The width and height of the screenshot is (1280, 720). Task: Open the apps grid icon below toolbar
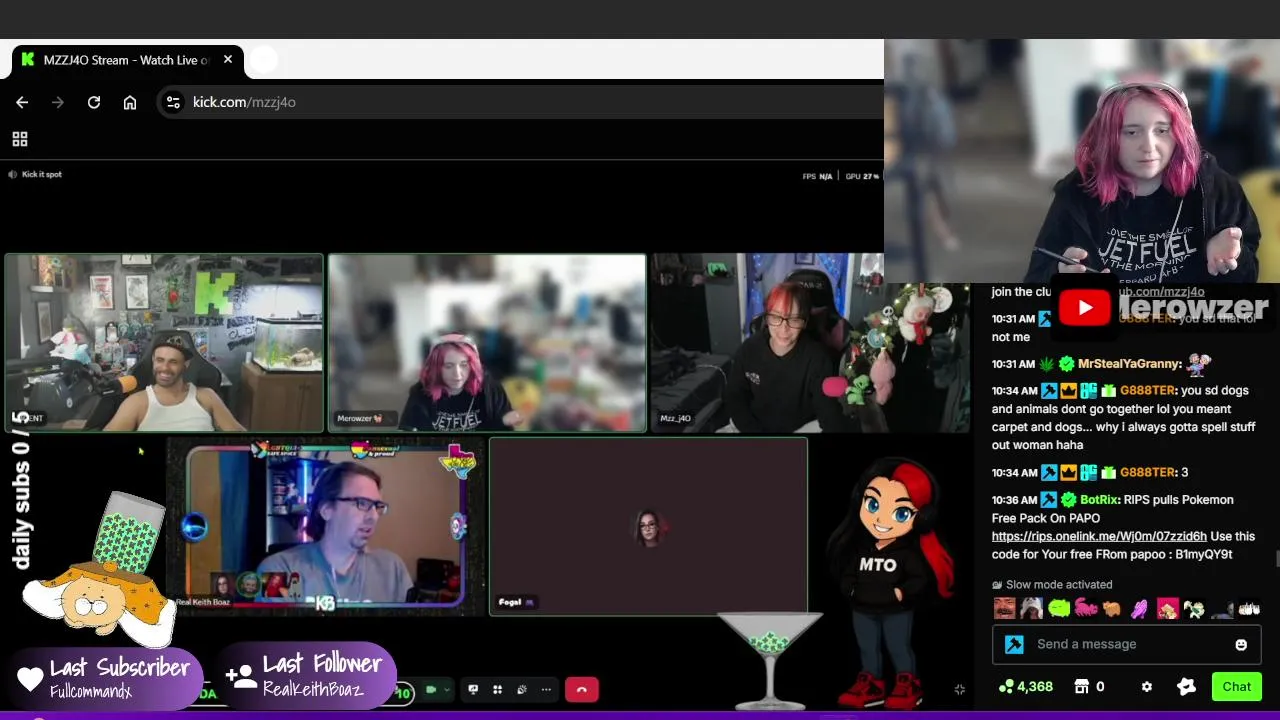(20, 139)
